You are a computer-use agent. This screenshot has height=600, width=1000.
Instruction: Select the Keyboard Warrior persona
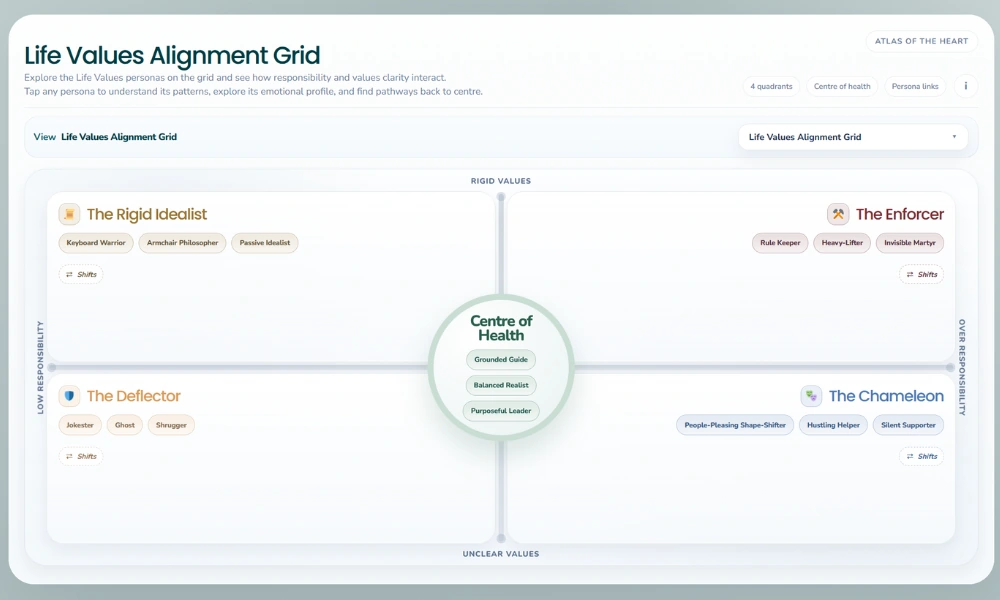[x=96, y=243]
